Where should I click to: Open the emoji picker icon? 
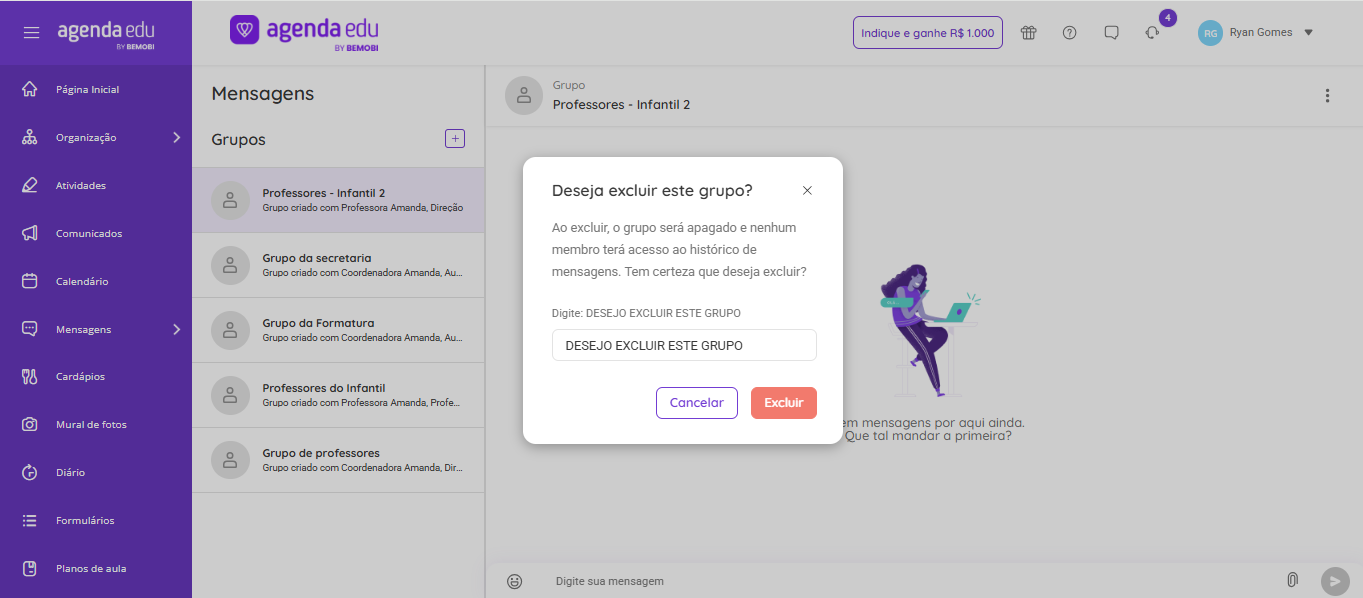tap(515, 581)
